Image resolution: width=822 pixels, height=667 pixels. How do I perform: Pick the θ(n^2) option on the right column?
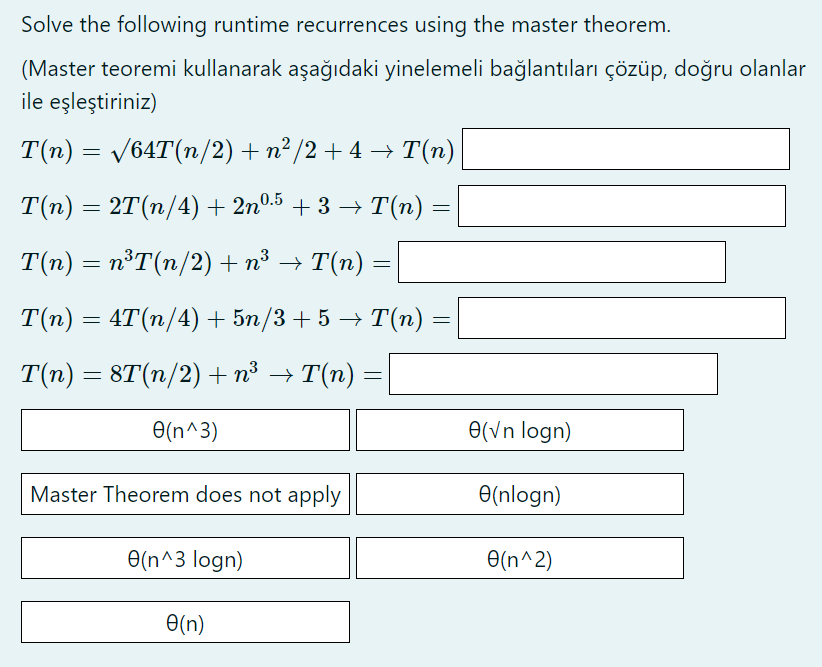point(517,558)
